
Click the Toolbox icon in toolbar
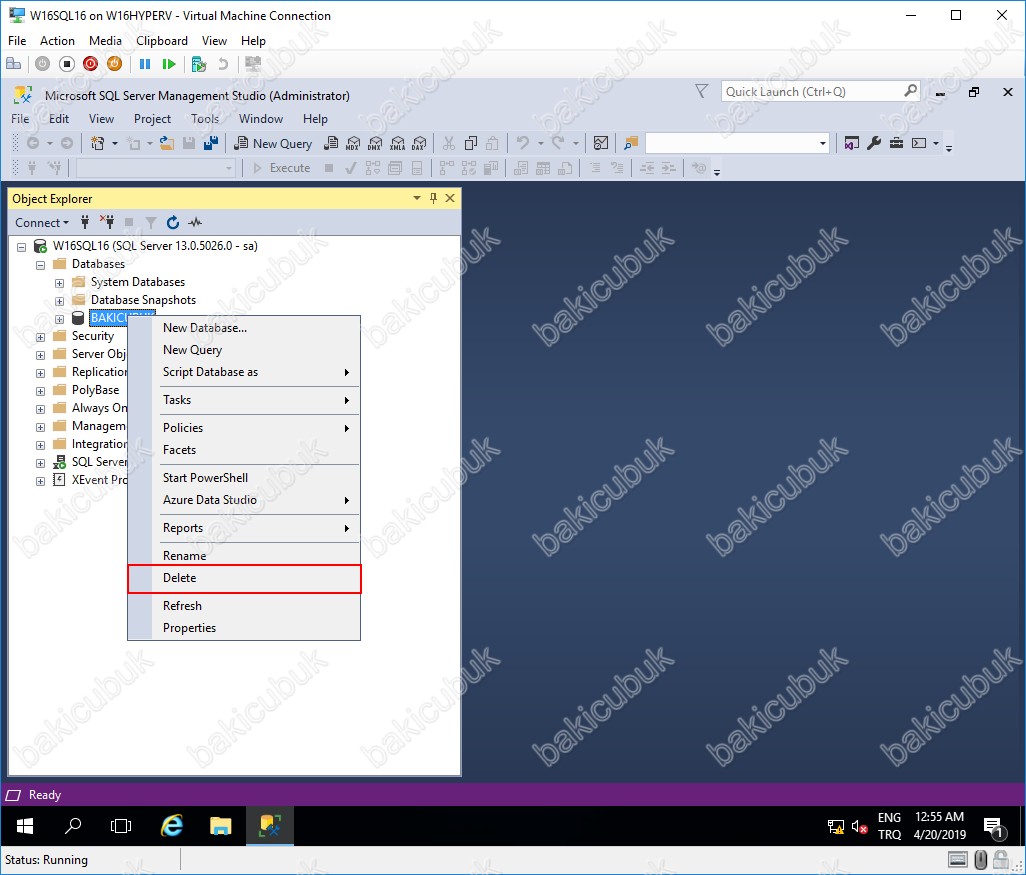tap(896, 143)
